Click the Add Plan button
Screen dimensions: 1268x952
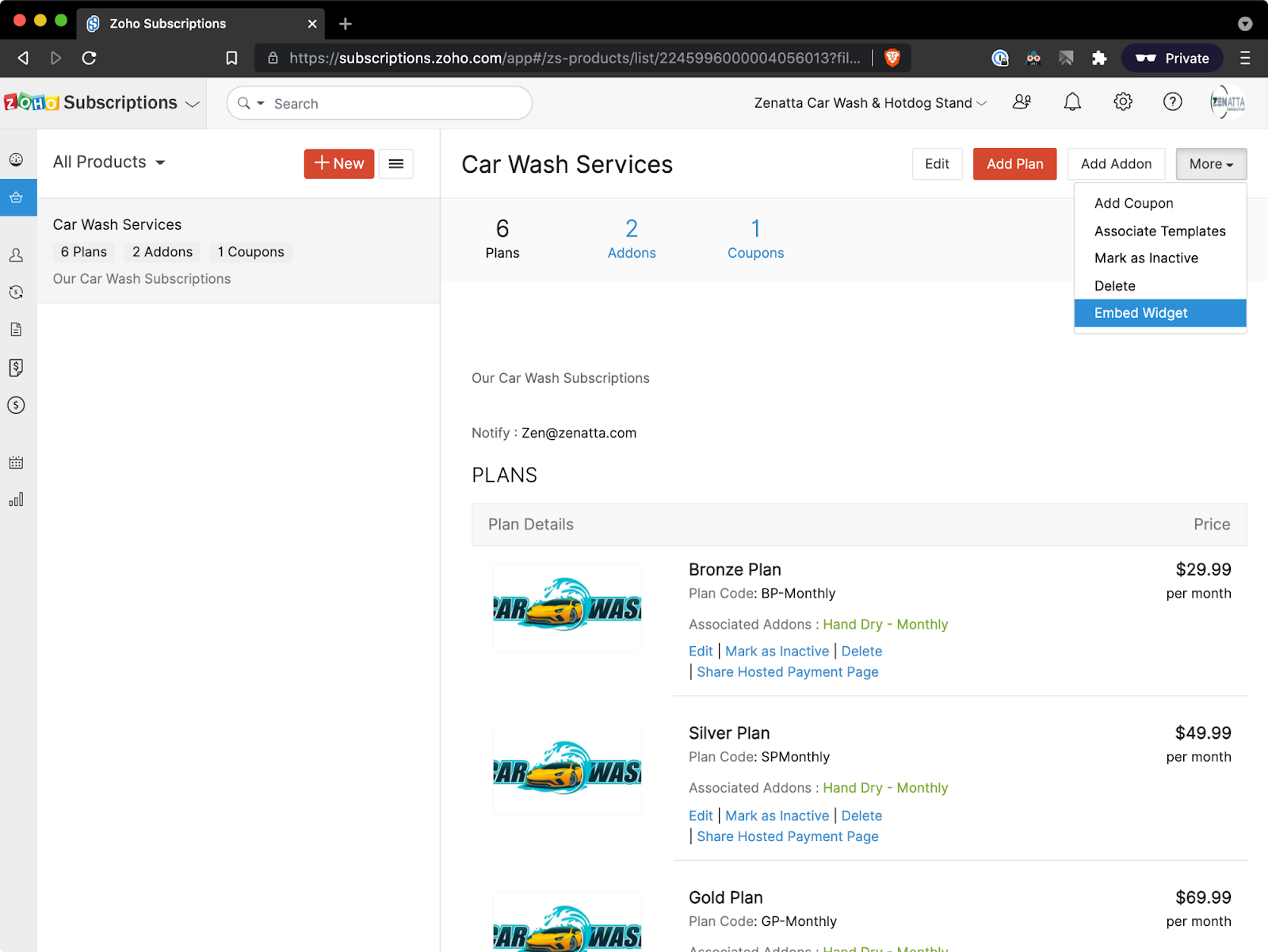(1015, 164)
